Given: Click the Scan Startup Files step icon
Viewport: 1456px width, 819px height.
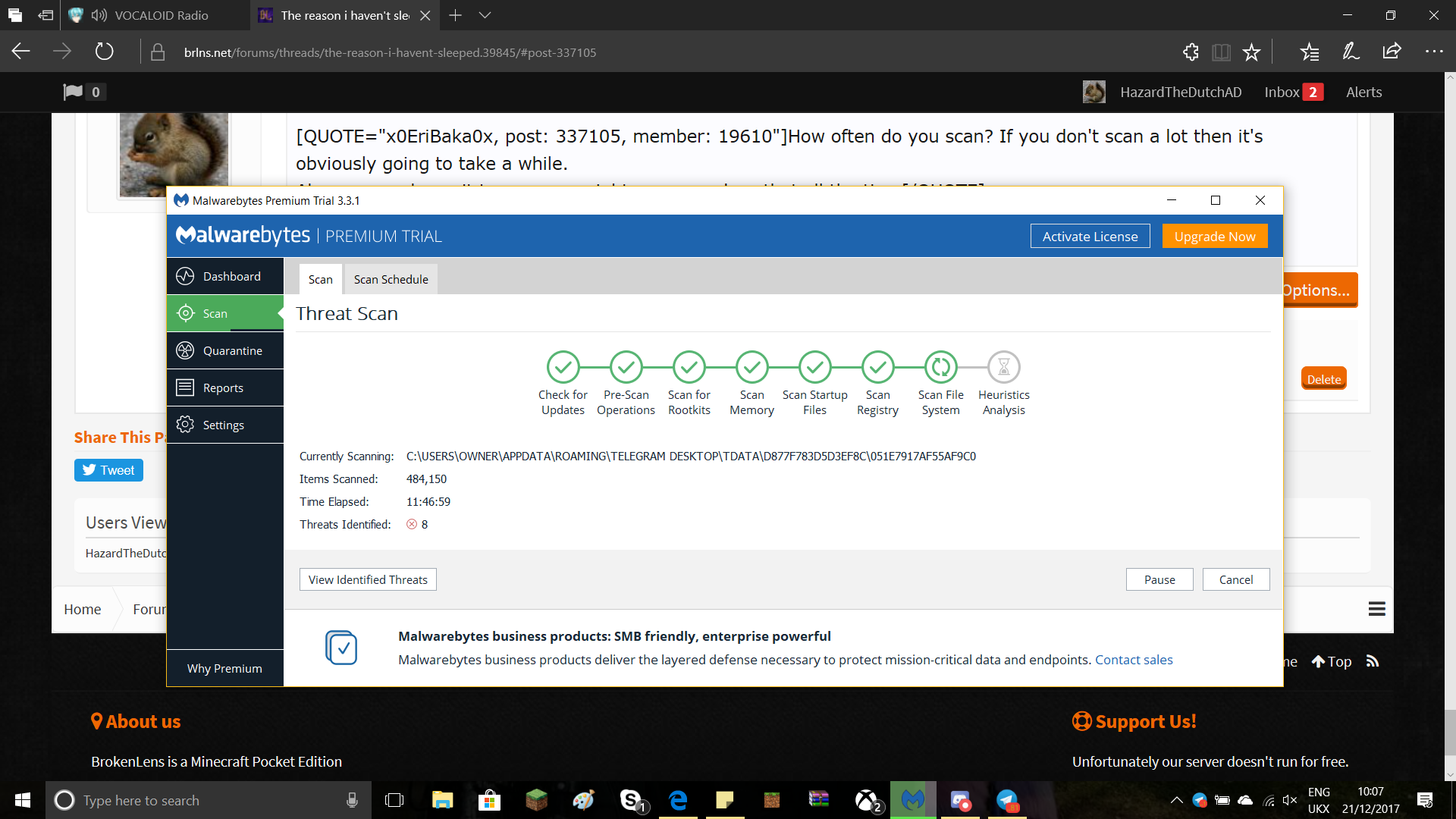Looking at the screenshot, I should click(x=814, y=367).
